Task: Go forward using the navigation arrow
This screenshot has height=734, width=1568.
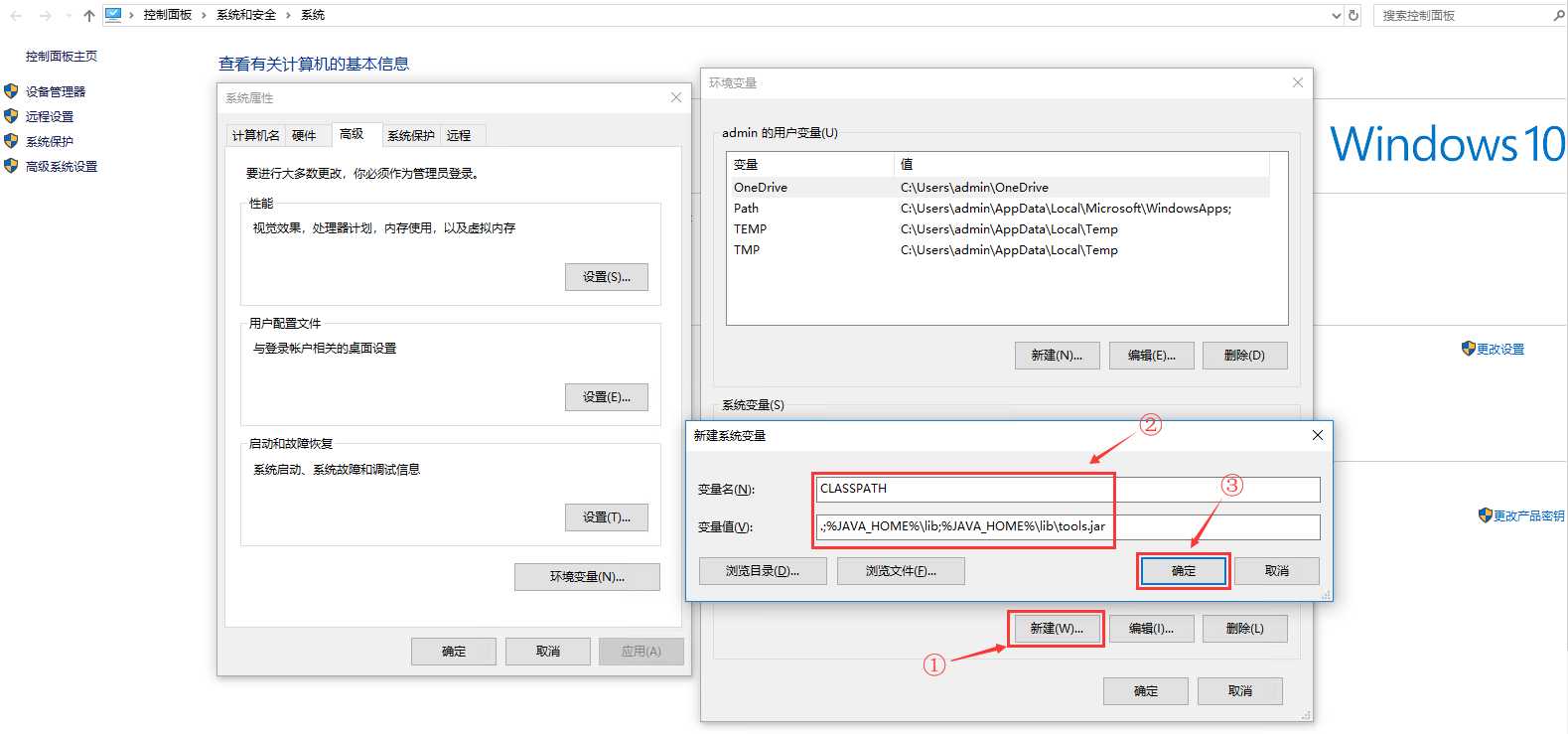Action: (x=45, y=16)
